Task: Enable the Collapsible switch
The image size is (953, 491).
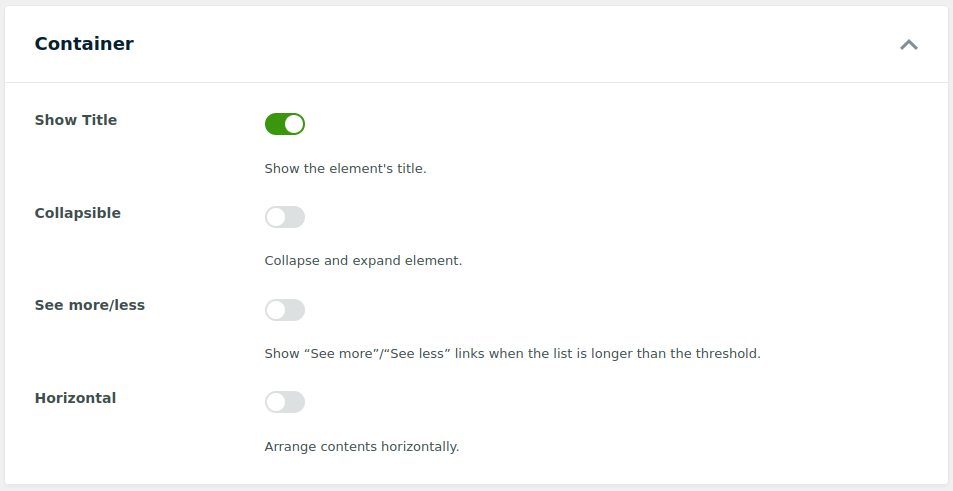Action: coord(284,217)
